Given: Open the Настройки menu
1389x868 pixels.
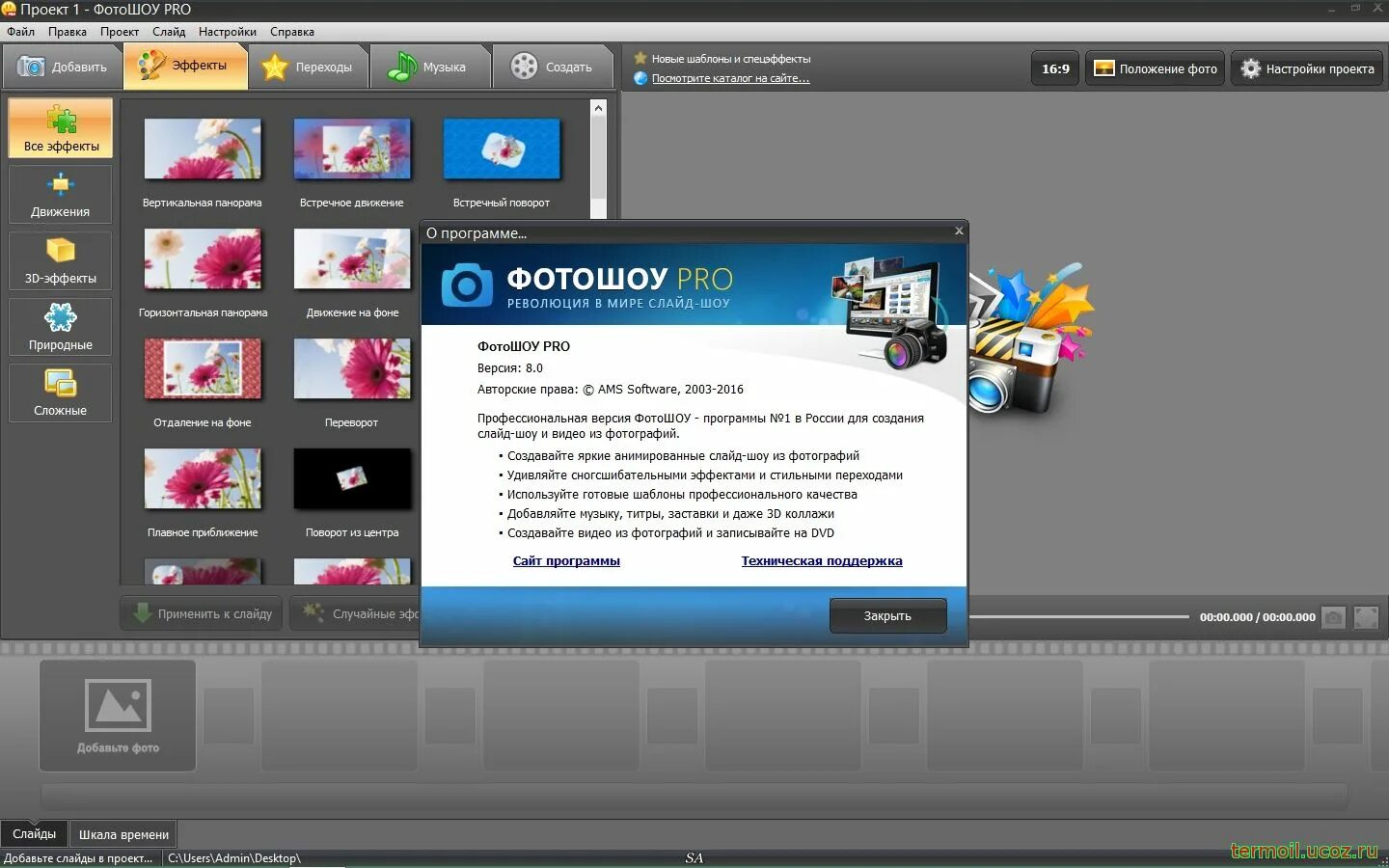Looking at the screenshot, I should pyautogui.click(x=228, y=32).
